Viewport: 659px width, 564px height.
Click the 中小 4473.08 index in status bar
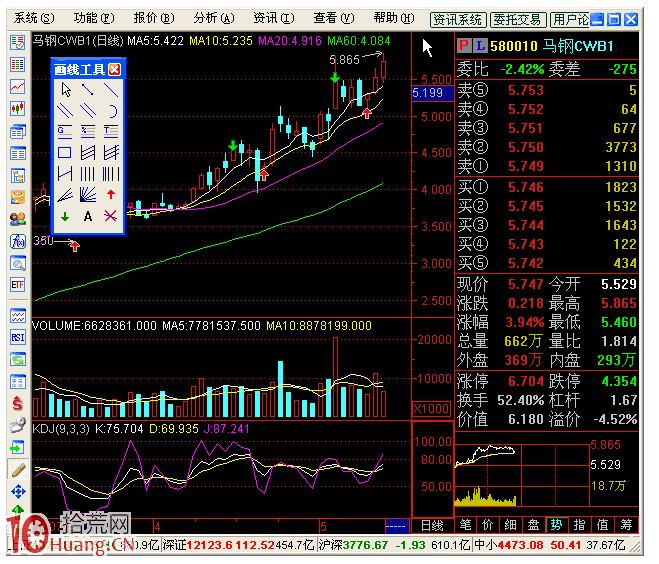pos(549,545)
